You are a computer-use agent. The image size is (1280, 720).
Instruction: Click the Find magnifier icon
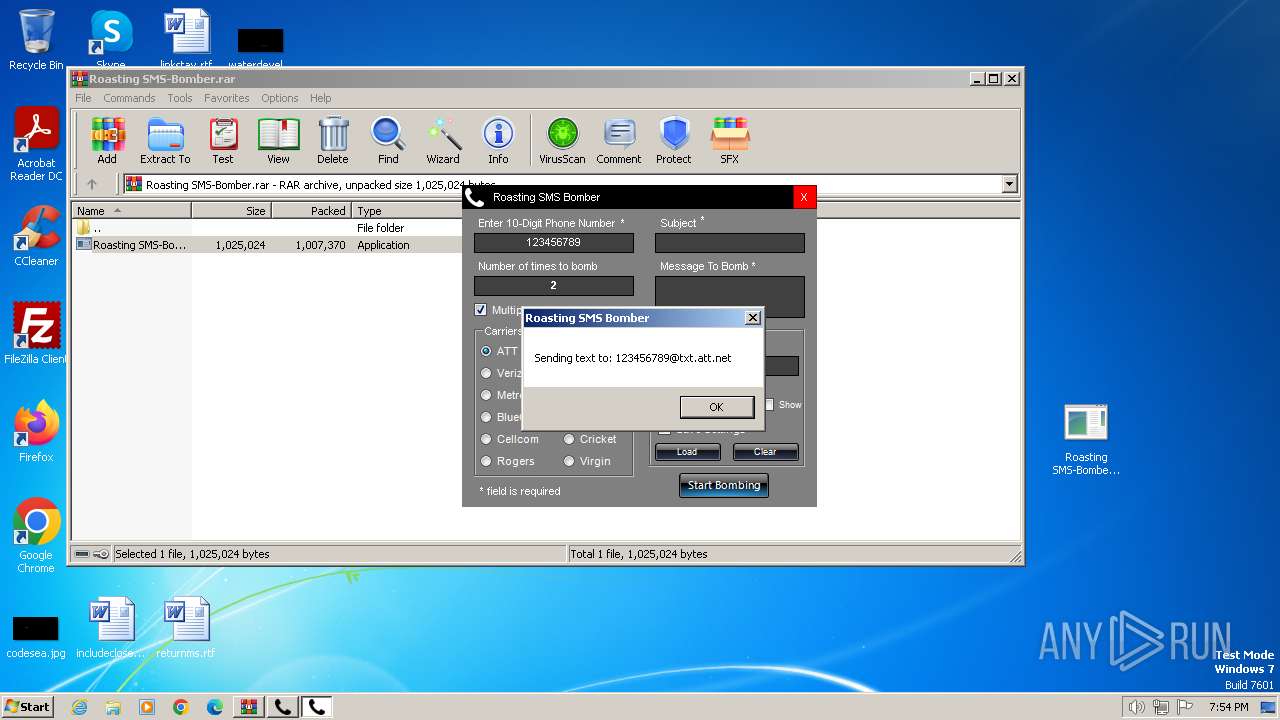click(388, 140)
